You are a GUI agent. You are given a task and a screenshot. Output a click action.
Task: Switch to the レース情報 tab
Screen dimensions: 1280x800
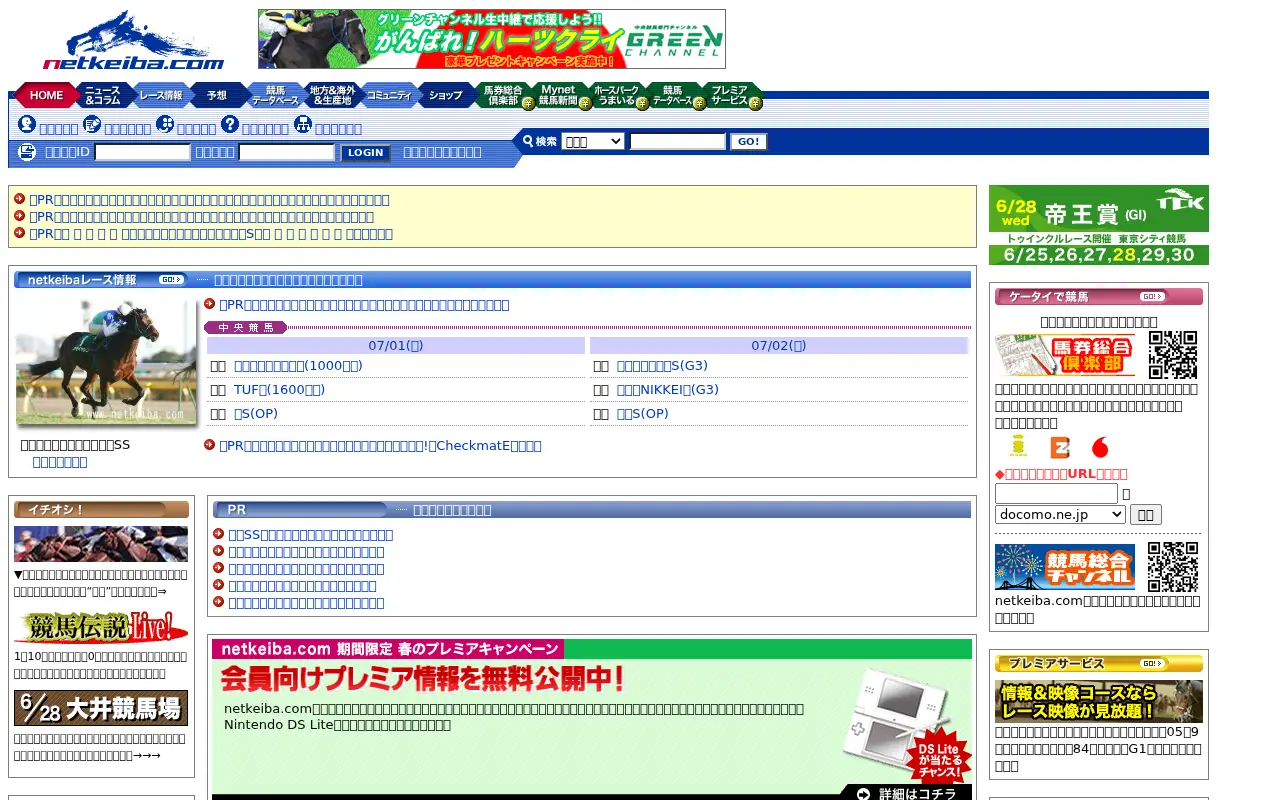click(x=161, y=96)
